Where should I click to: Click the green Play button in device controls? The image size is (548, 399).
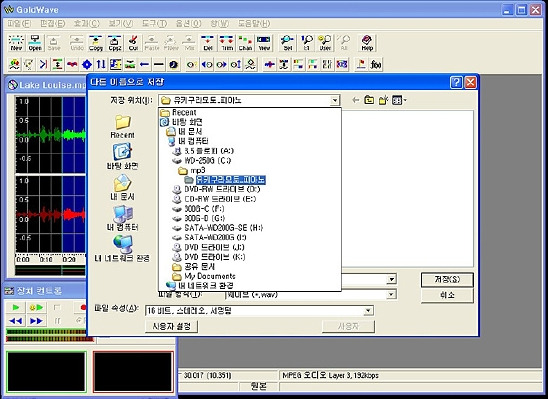point(16,307)
